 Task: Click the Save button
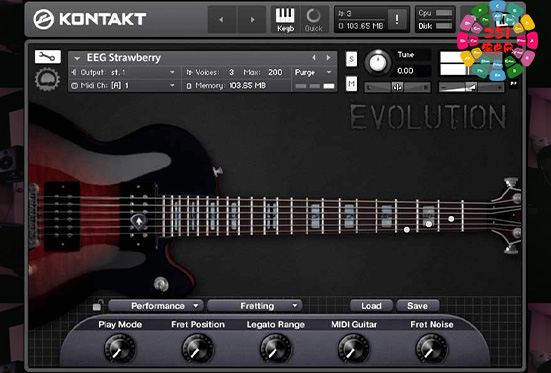417,306
